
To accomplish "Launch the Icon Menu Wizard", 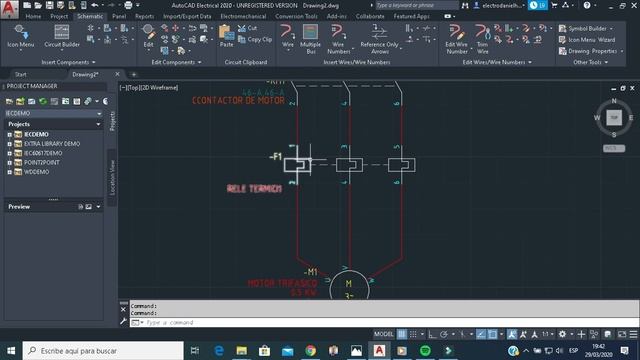I will [x=587, y=40].
